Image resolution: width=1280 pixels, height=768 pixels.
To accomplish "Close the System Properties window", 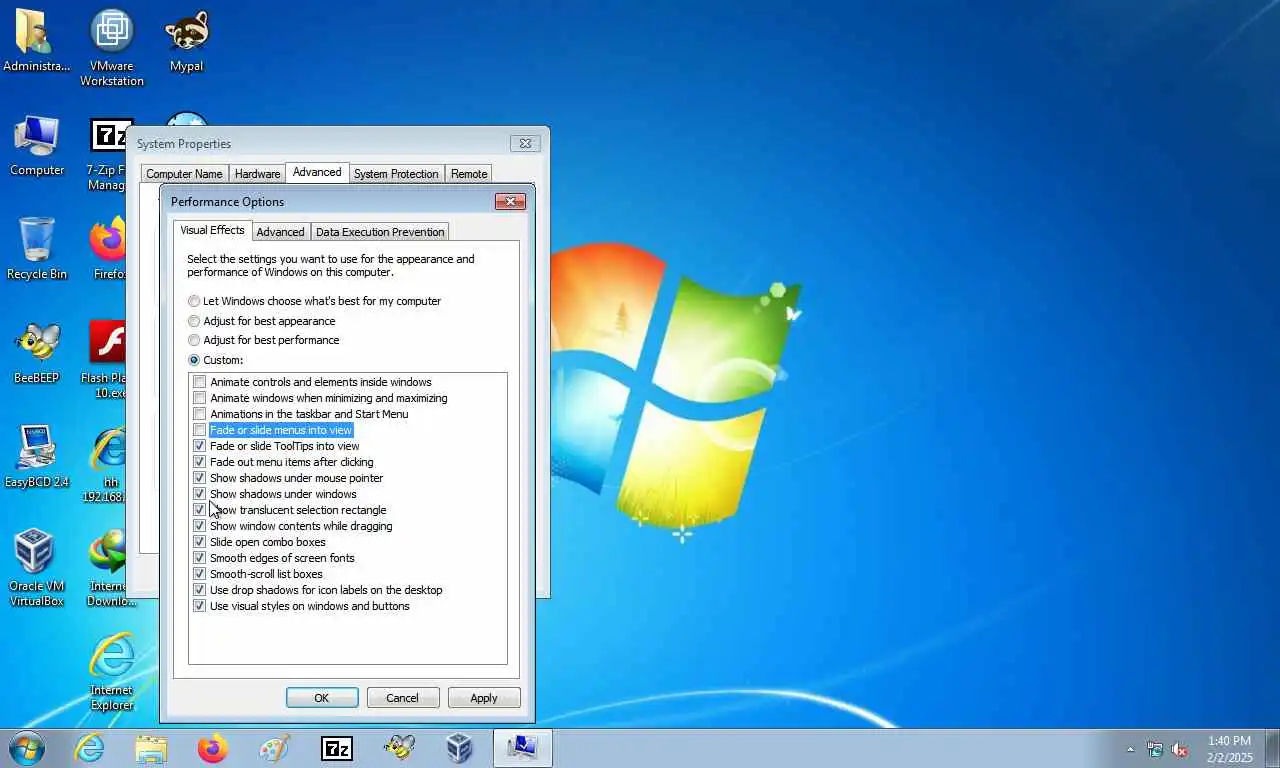I will pos(525,144).
